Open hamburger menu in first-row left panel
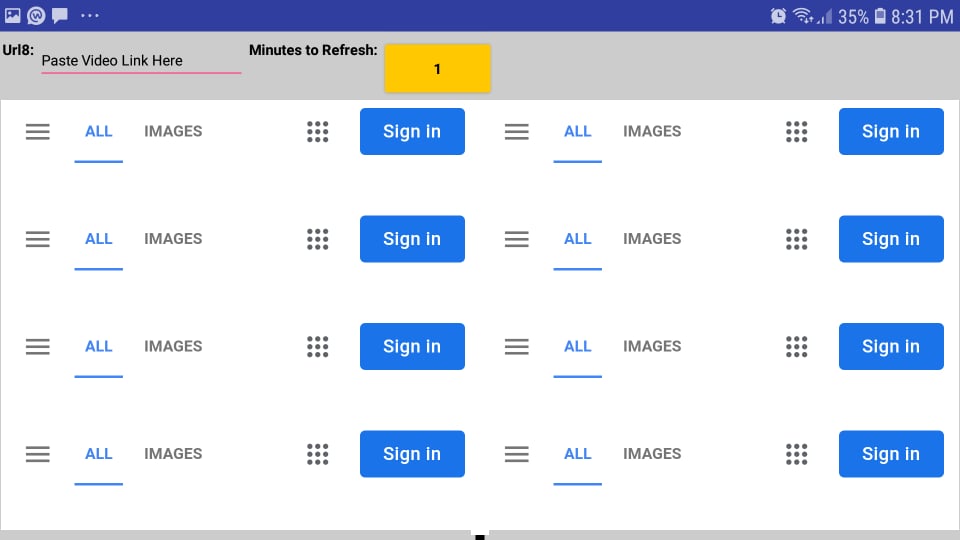 coord(37,132)
